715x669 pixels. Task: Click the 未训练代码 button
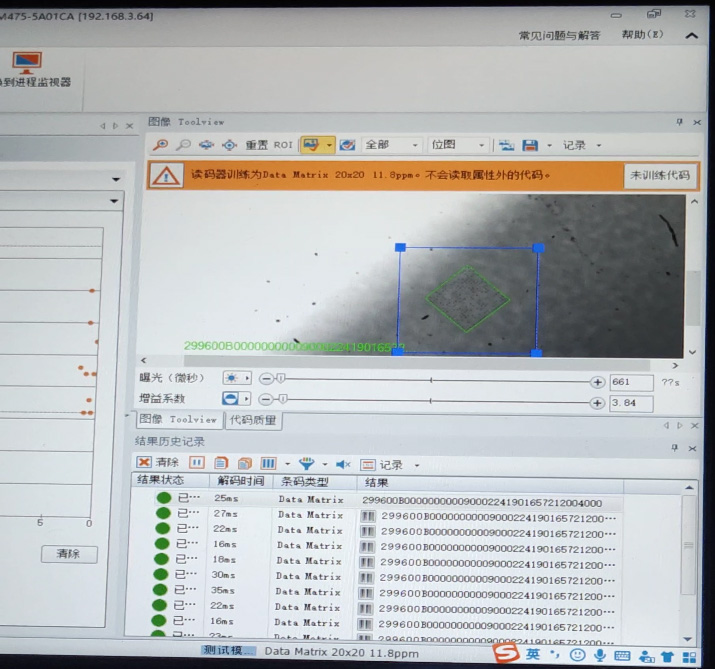(x=660, y=175)
